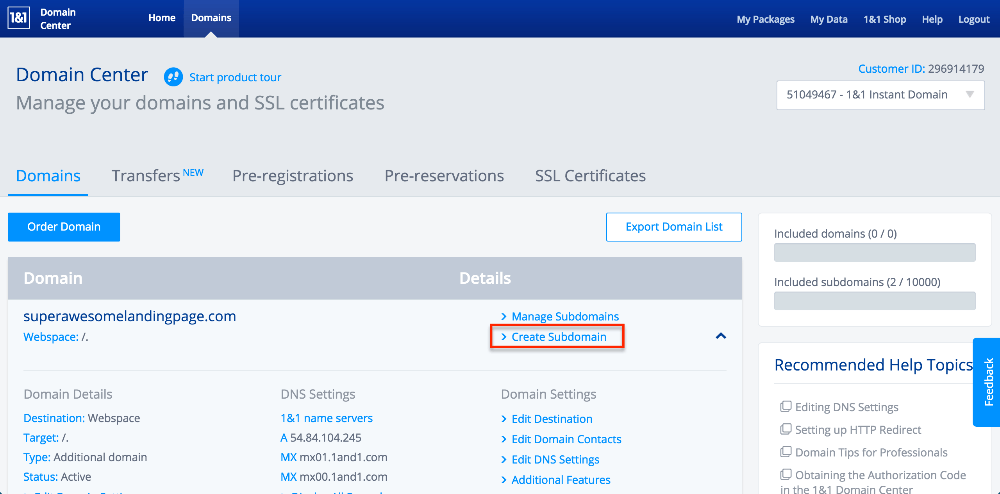Open Domain Tips for Professionals topic

pos(871,453)
